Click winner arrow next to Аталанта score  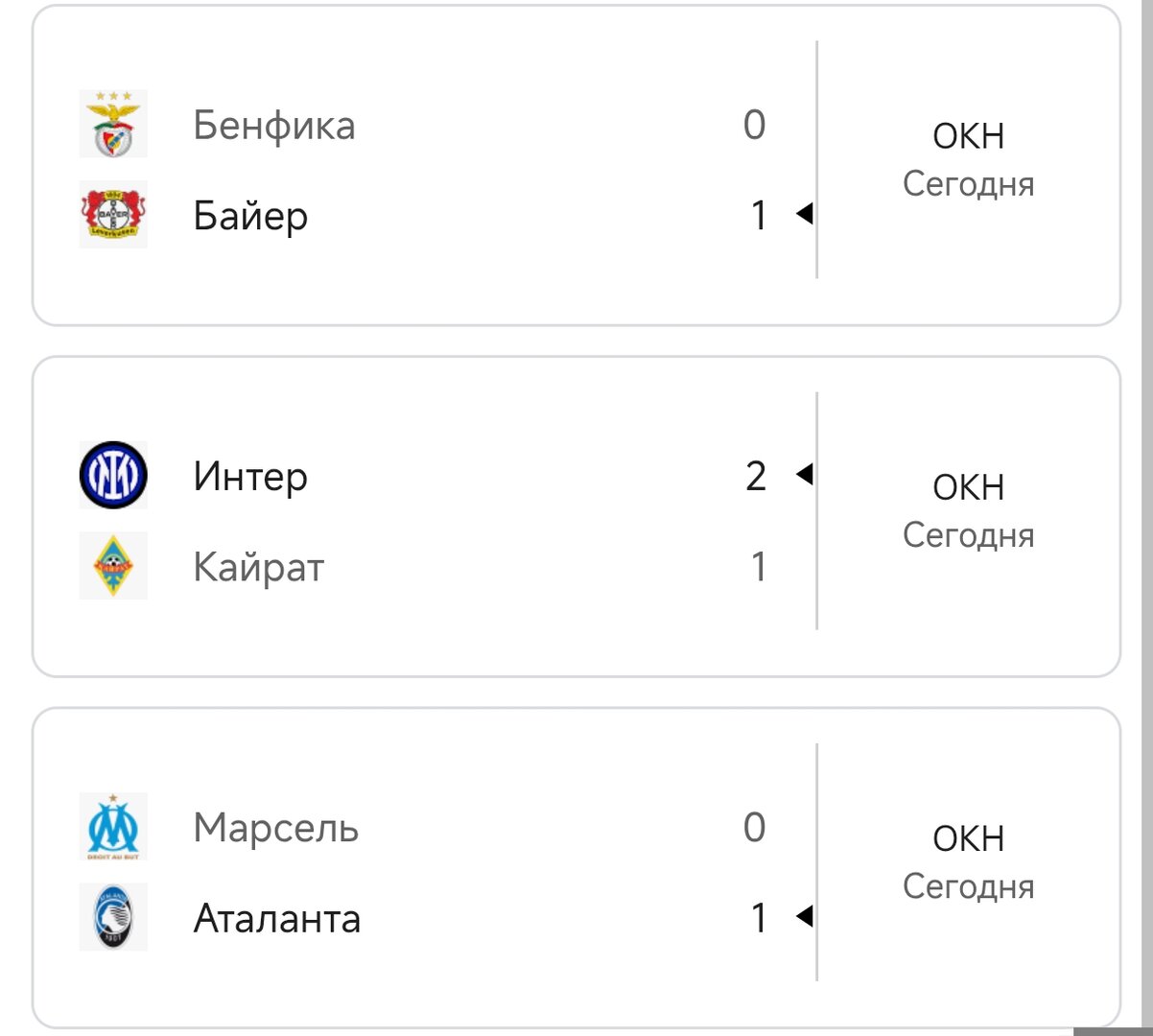[805, 917]
